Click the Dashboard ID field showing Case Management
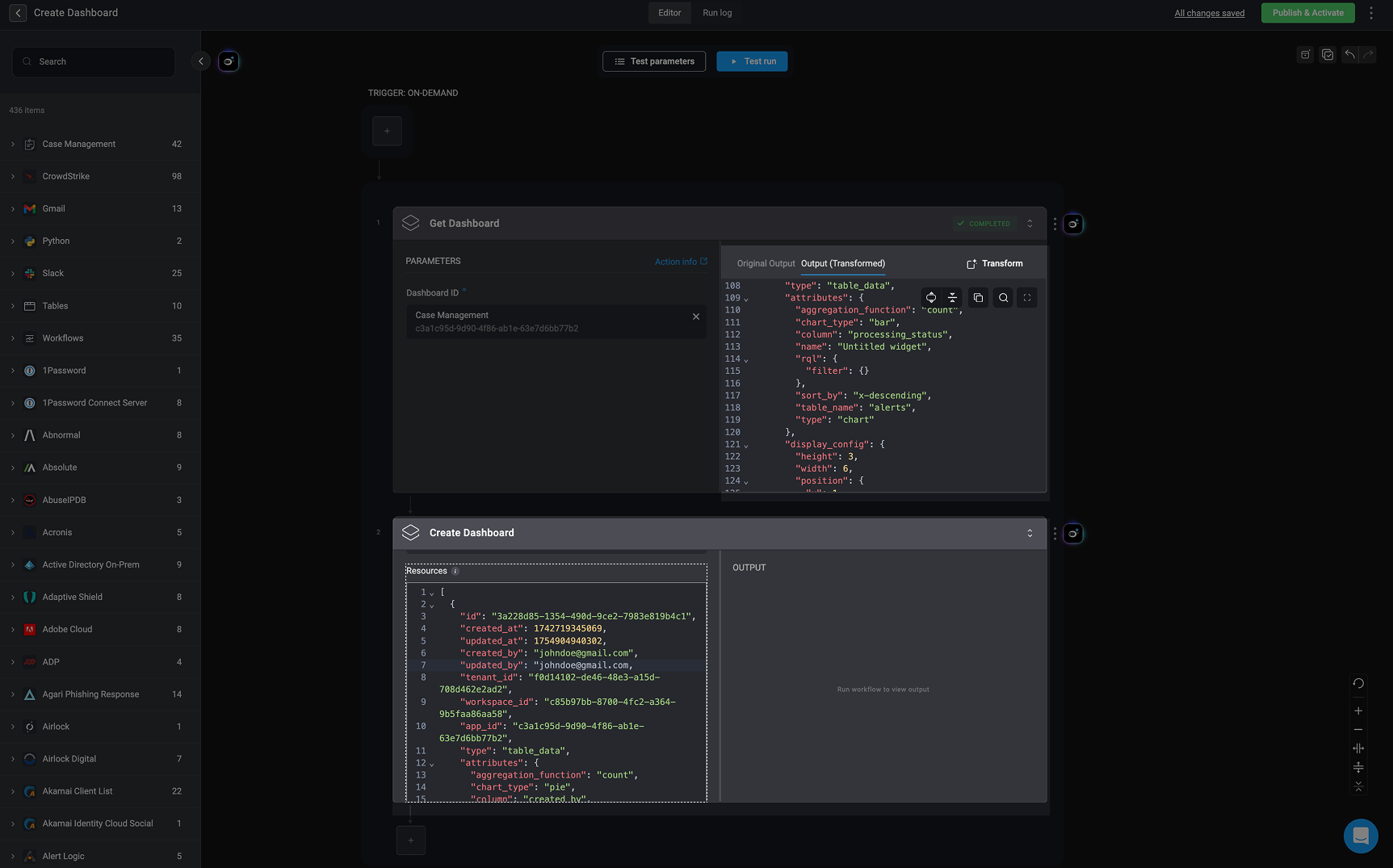Image resolution: width=1393 pixels, height=868 pixels. coord(556,321)
